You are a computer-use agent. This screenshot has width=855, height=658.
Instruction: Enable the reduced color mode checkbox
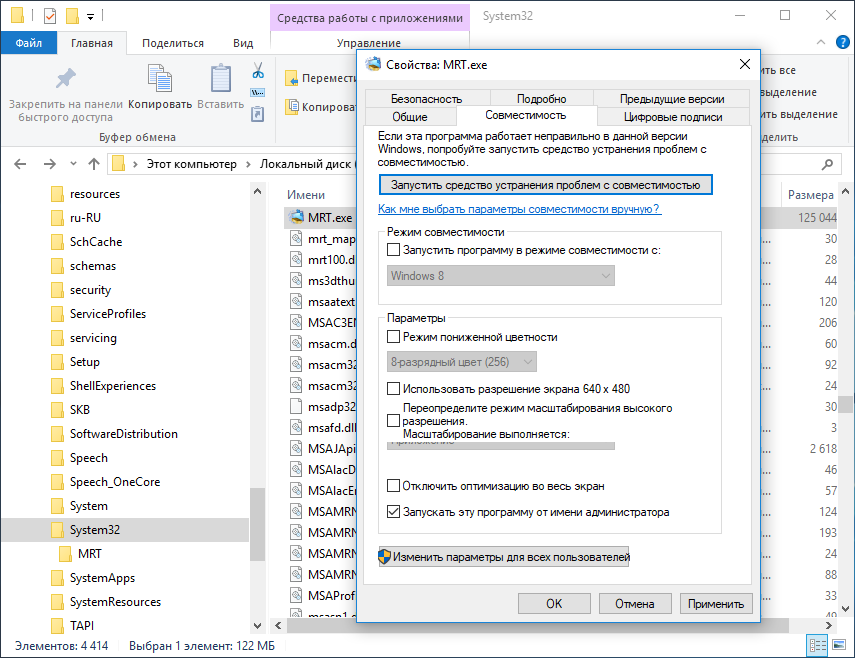(393, 336)
